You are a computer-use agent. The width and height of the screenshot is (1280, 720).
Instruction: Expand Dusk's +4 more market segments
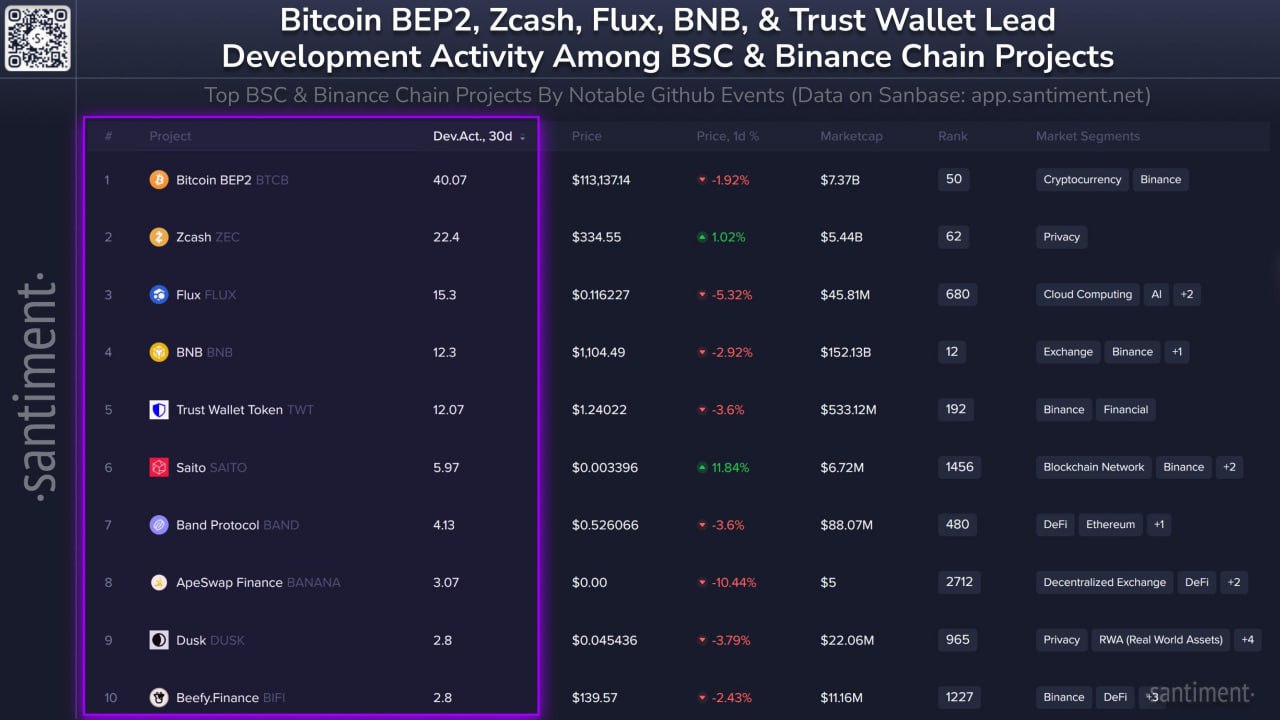(x=1248, y=640)
